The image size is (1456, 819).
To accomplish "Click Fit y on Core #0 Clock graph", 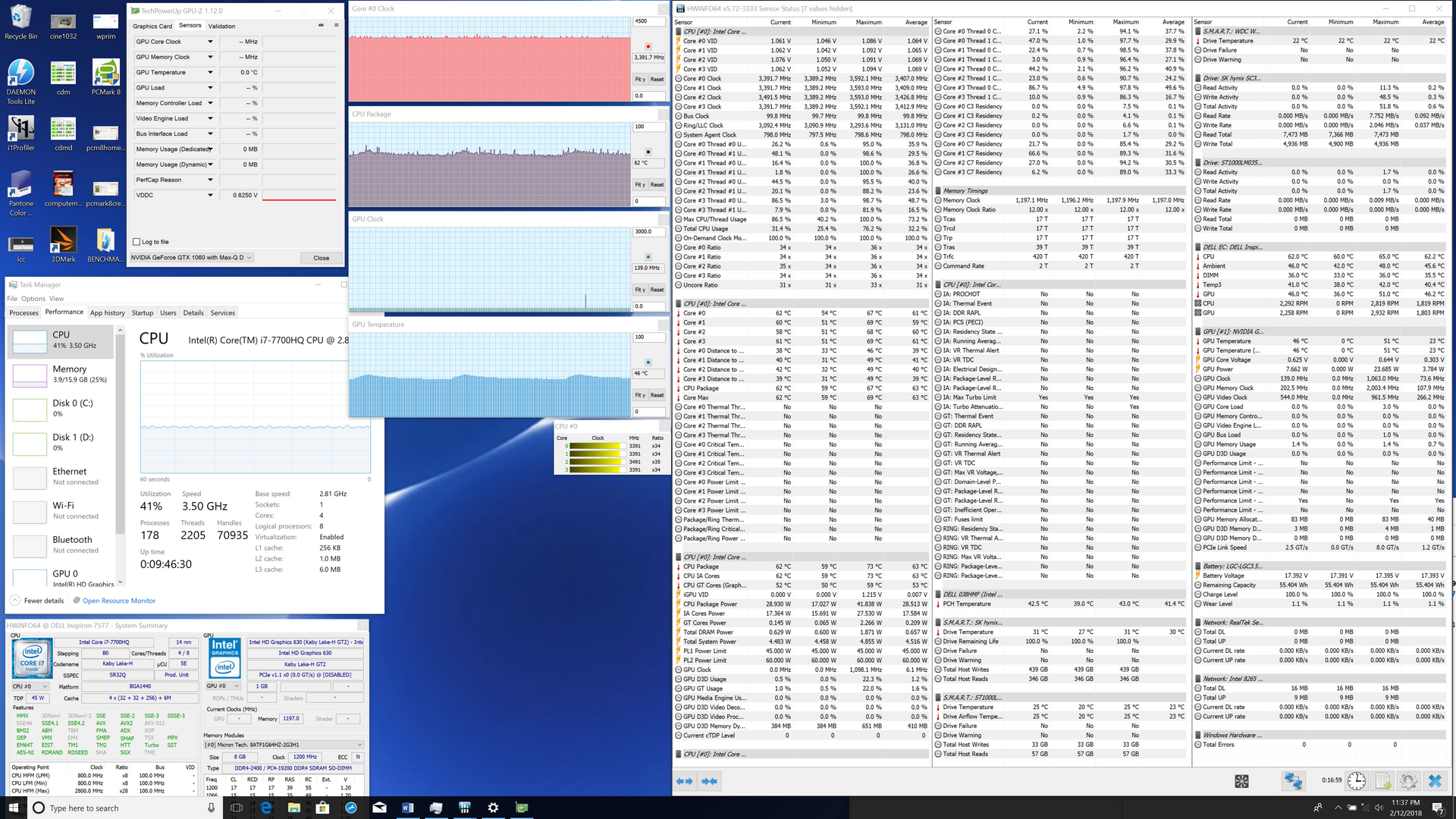I will click(640, 79).
